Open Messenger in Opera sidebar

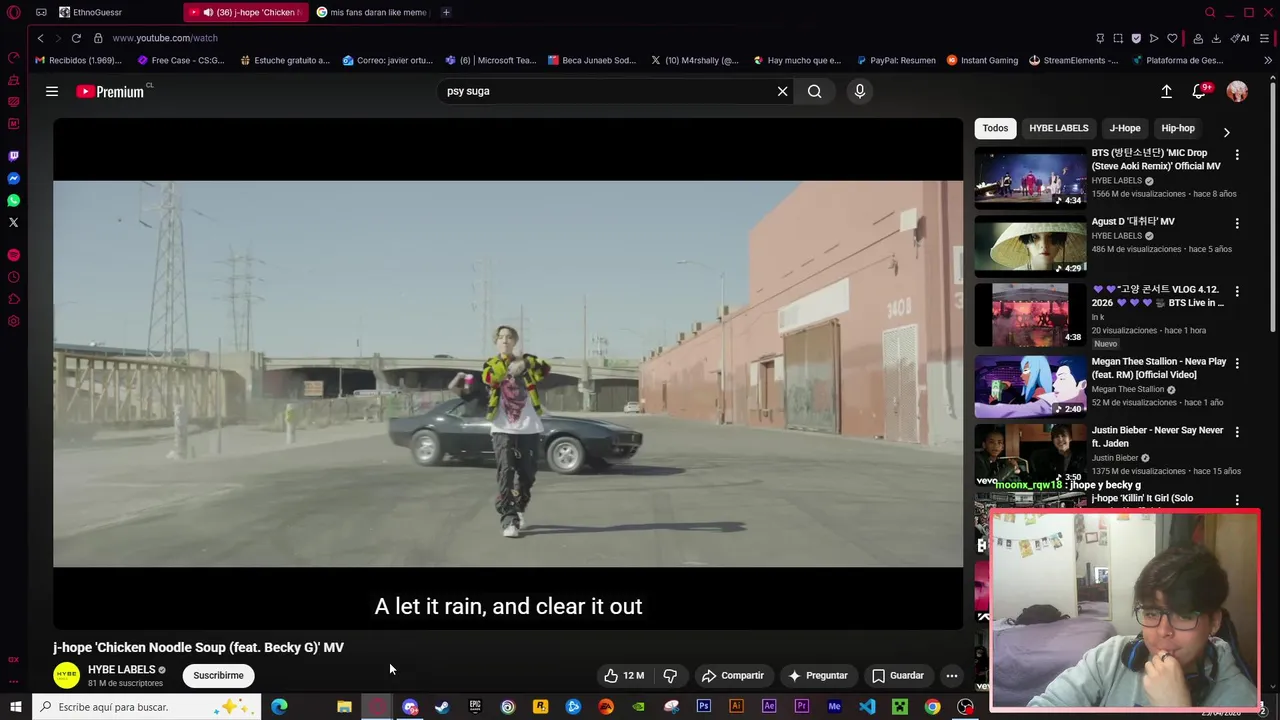[13, 178]
